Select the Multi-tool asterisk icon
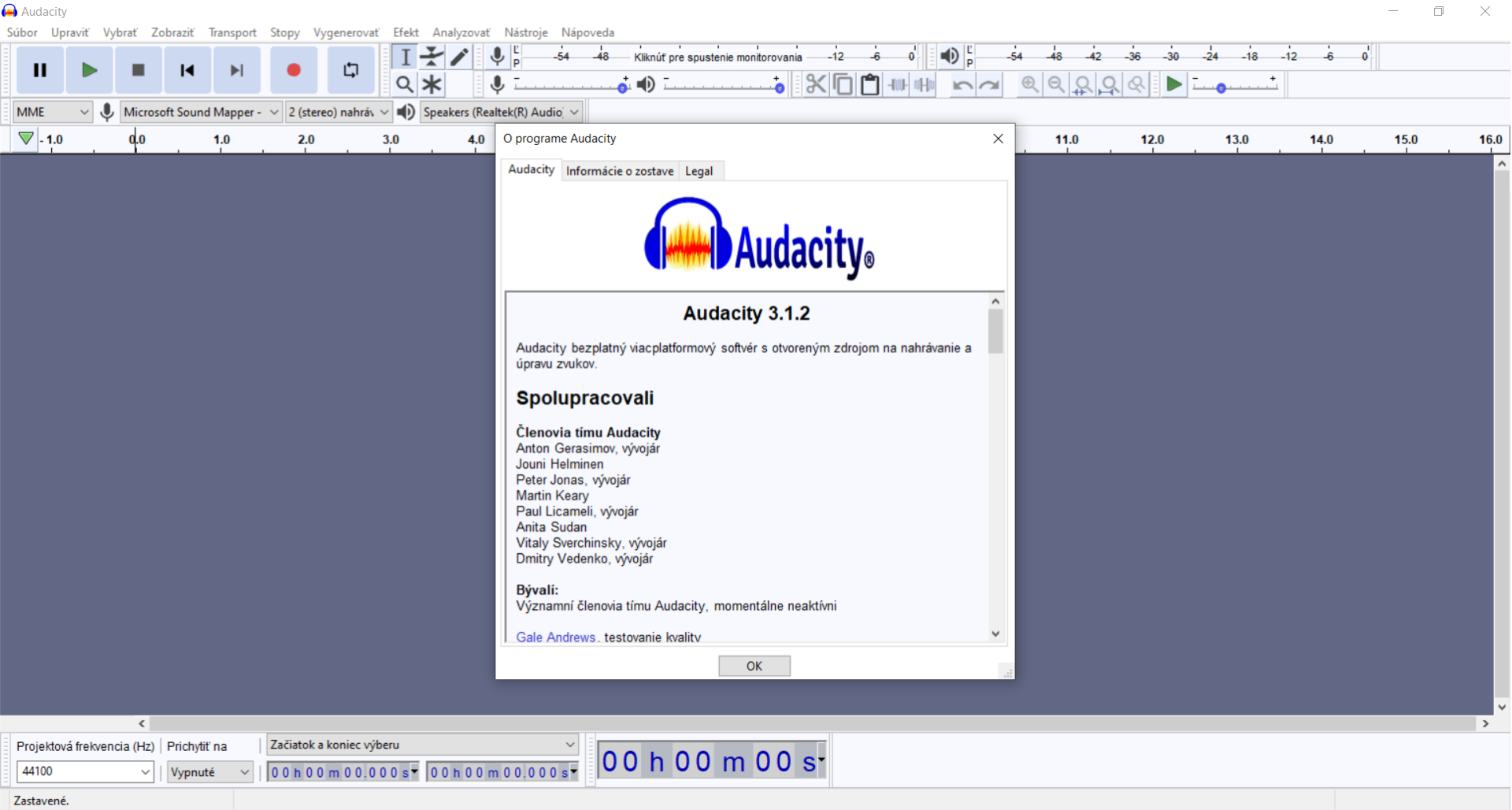This screenshot has width=1512, height=810. 432,84
